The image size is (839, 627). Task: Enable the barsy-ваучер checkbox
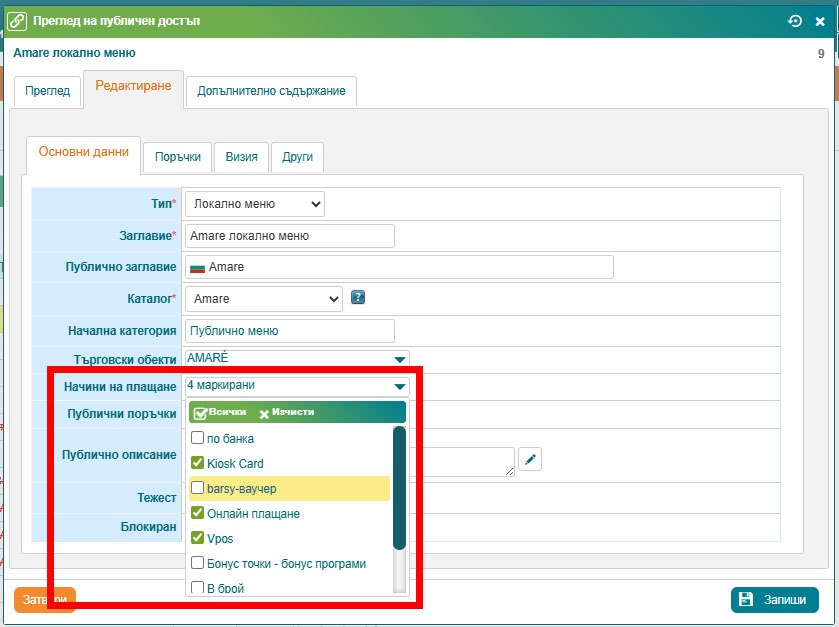(x=198, y=488)
